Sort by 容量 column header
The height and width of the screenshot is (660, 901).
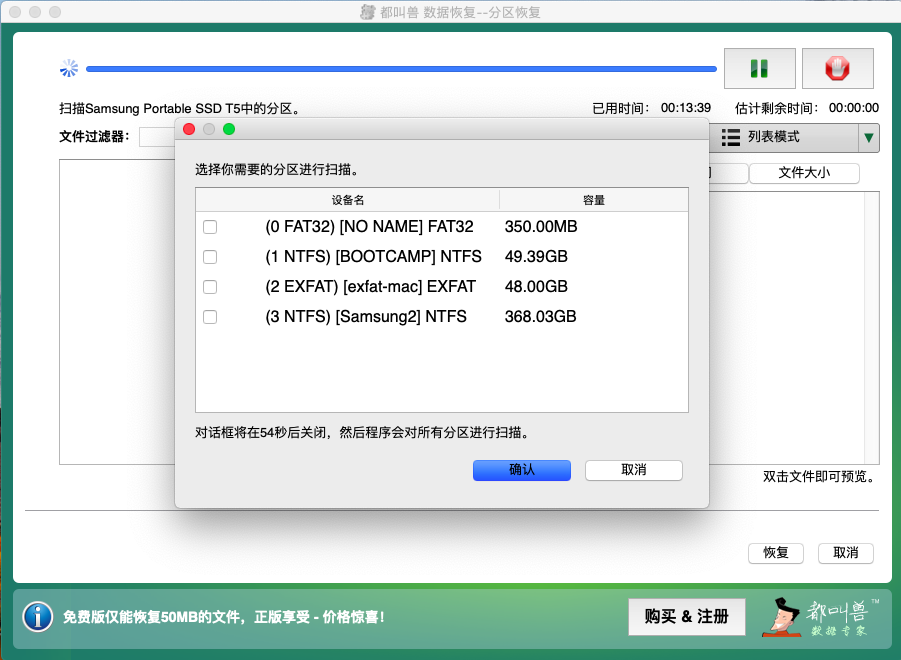tap(593, 200)
